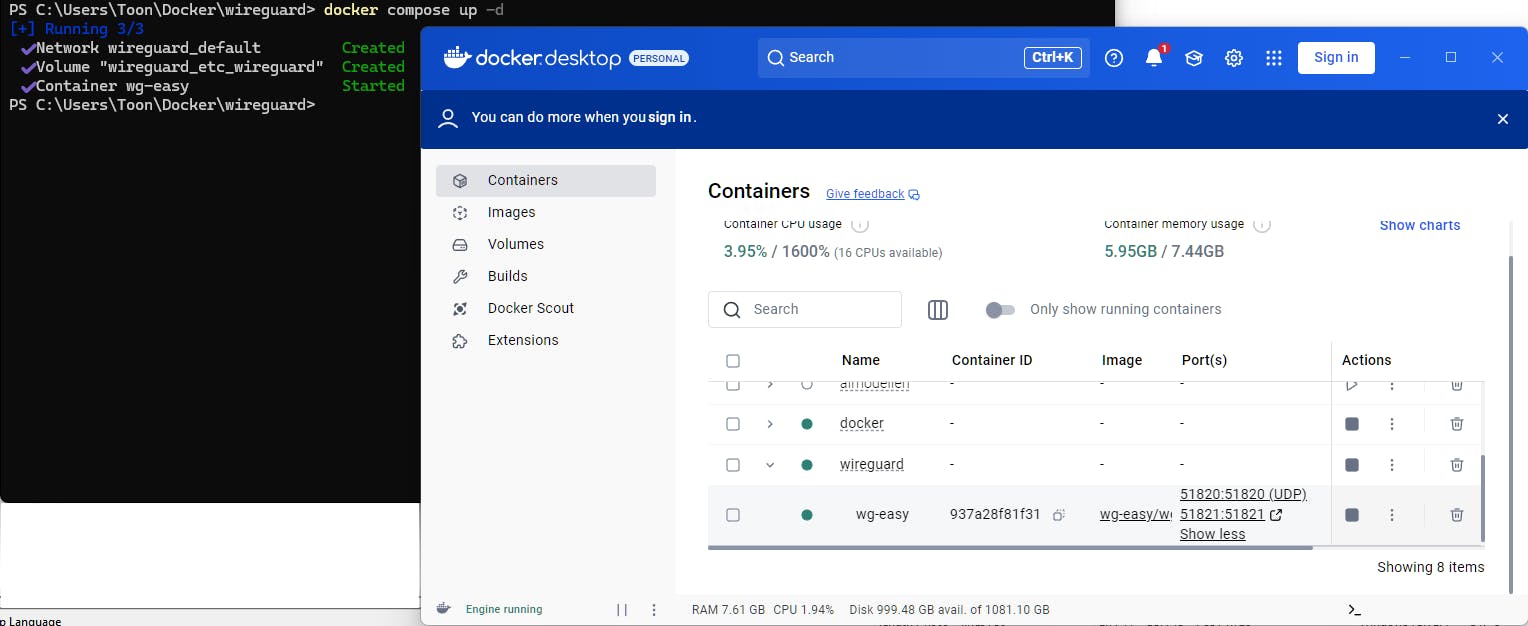Stop the wg-easy container

coord(1352,515)
